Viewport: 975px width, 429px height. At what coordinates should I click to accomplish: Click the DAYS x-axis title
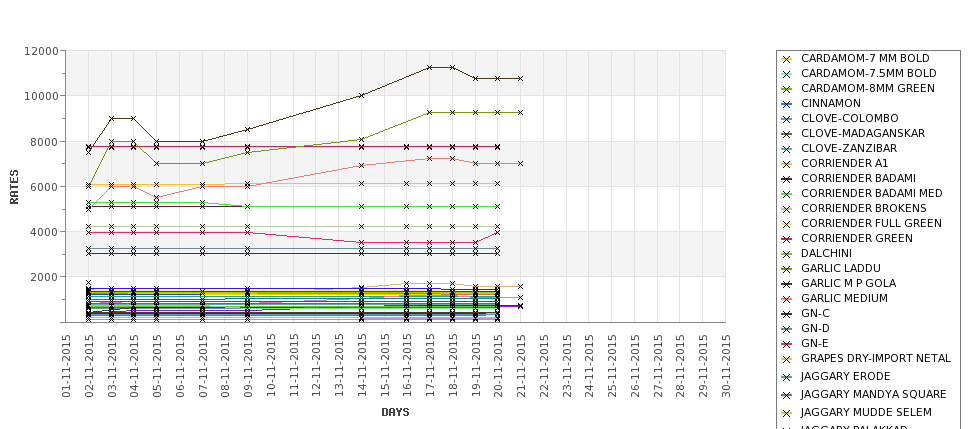[395, 412]
